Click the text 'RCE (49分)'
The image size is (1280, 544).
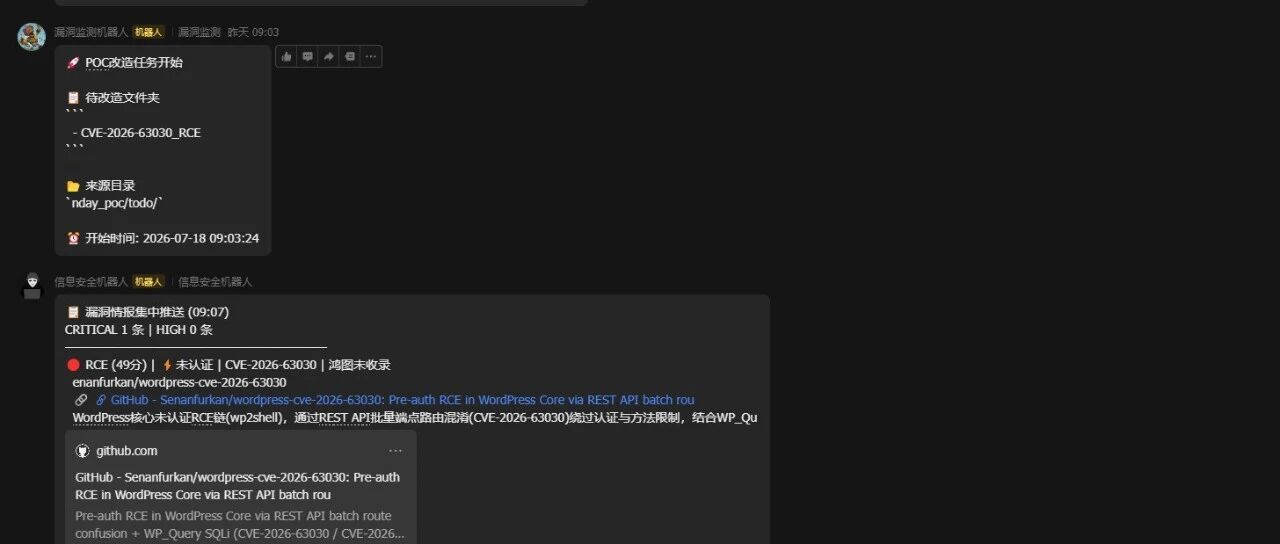(116, 365)
